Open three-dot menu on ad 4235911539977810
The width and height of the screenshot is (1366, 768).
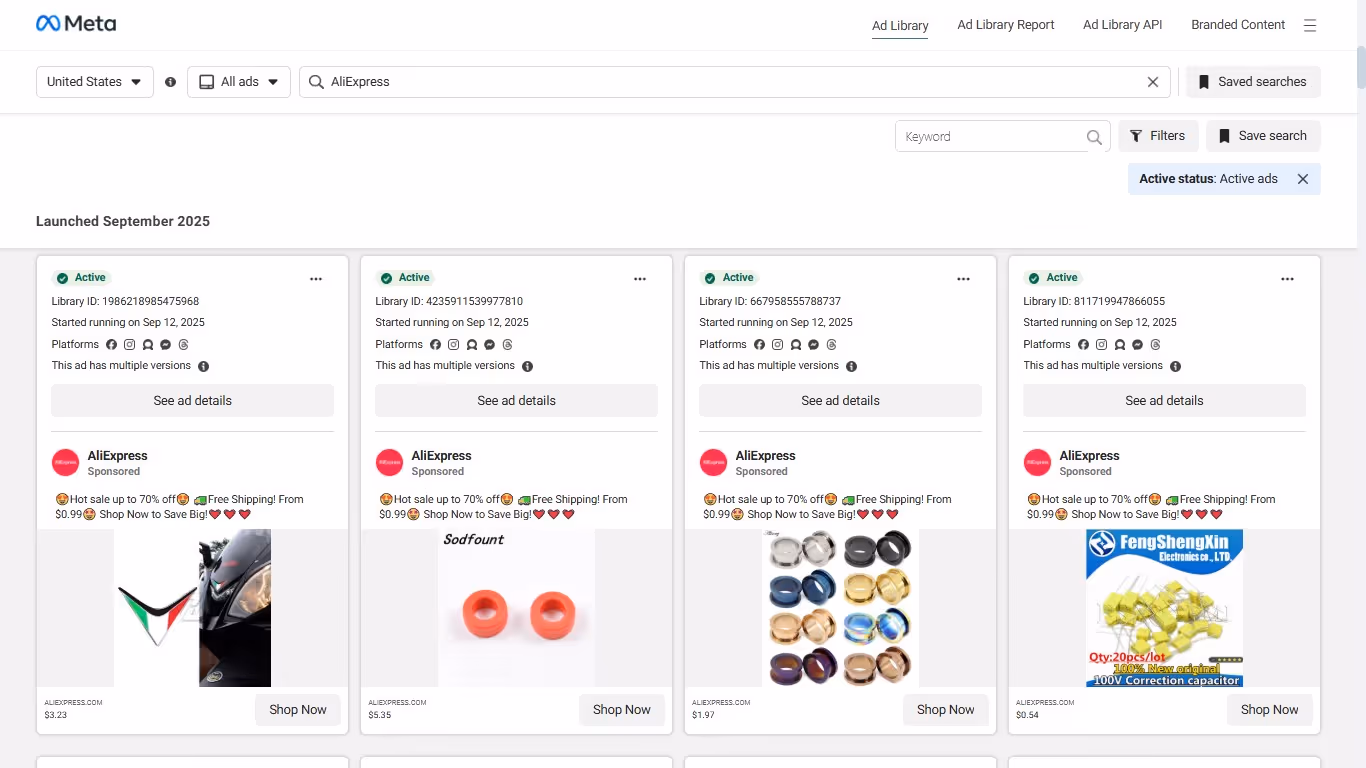tap(640, 279)
